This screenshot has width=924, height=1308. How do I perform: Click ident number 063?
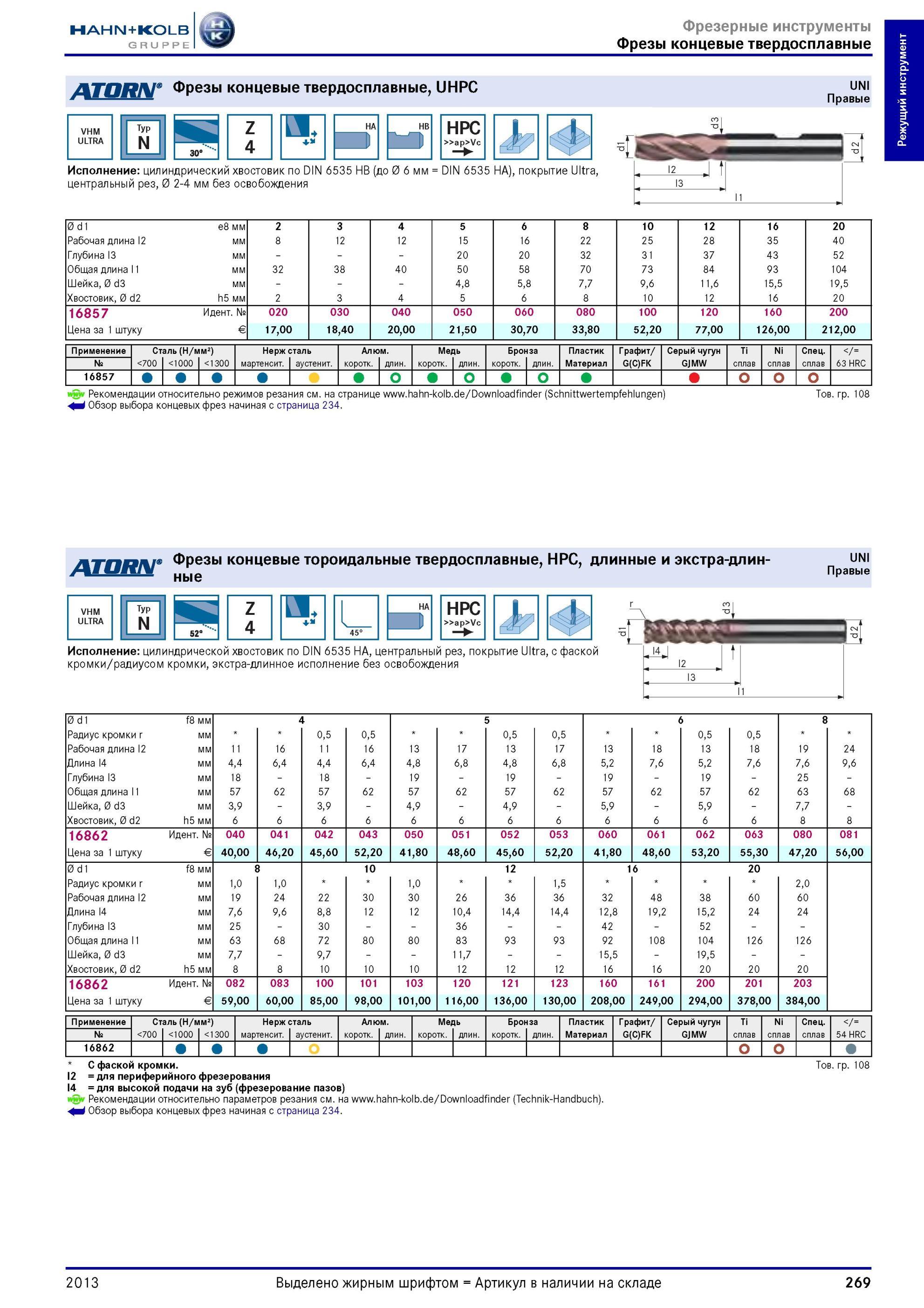tap(753, 834)
